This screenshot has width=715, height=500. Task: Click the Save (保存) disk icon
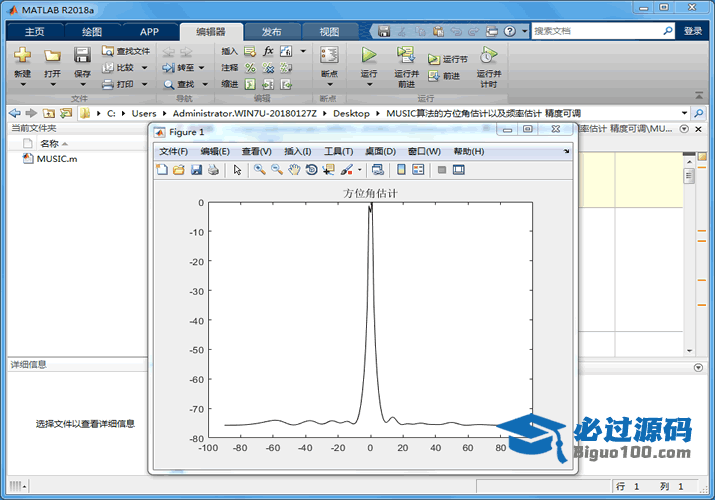tap(82, 55)
